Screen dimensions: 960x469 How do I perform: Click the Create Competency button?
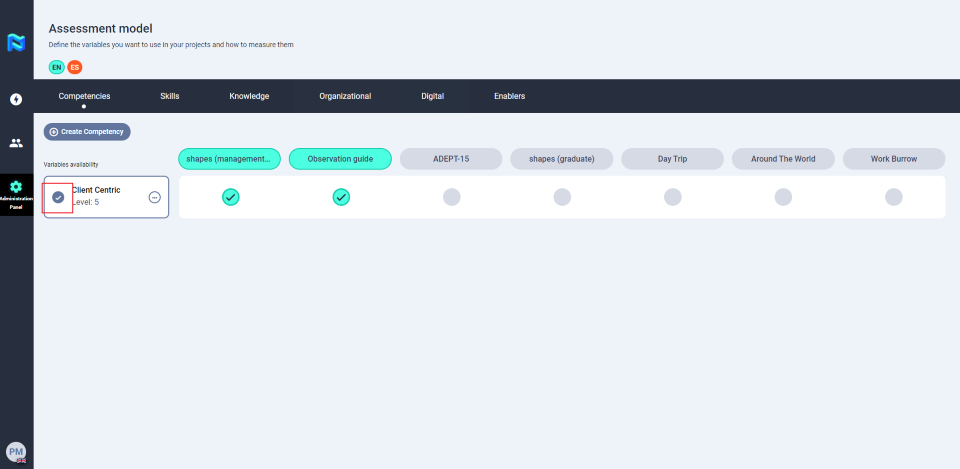click(x=87, y=131)
